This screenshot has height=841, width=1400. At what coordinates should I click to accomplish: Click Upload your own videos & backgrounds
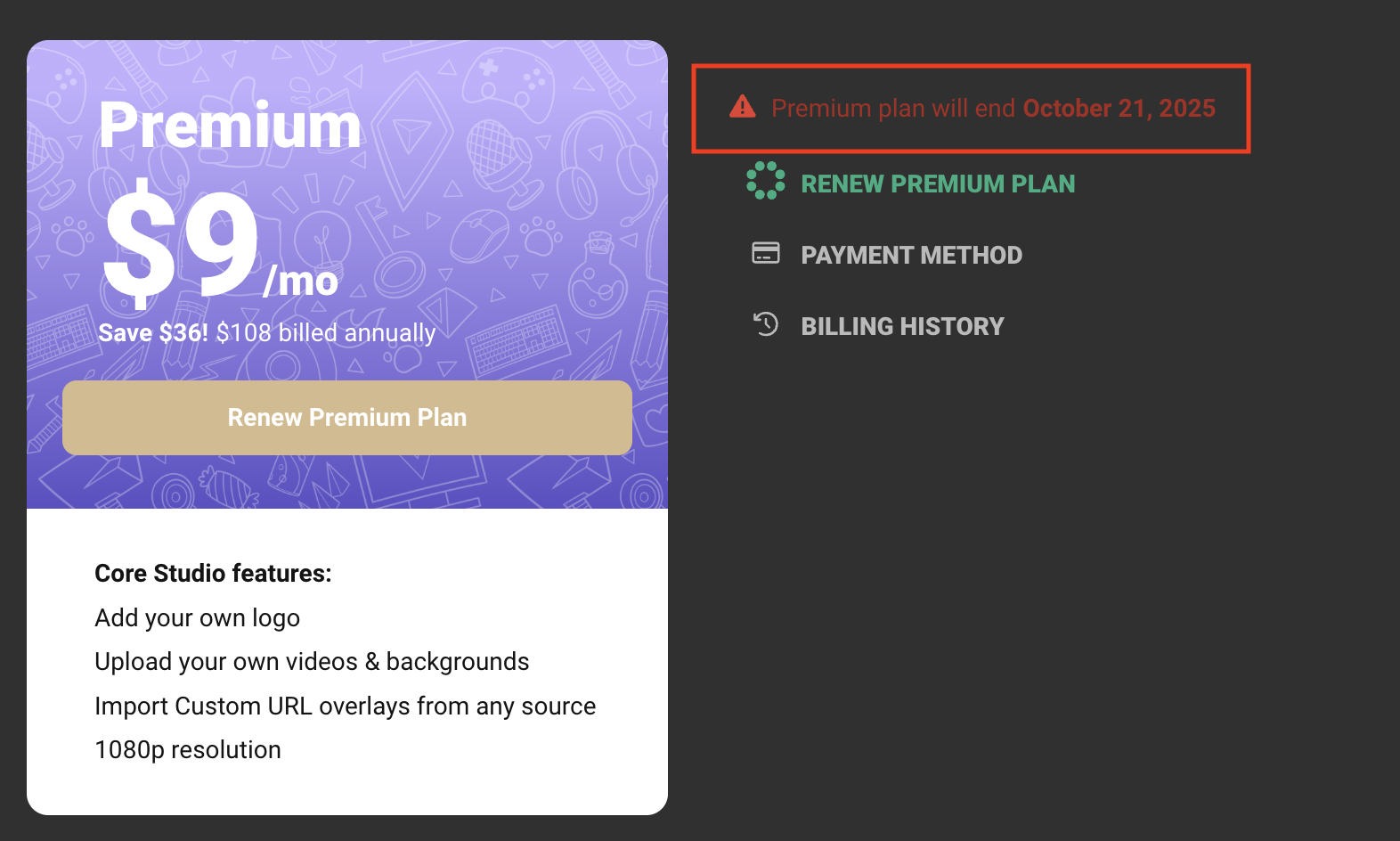[x=312, y=661]
